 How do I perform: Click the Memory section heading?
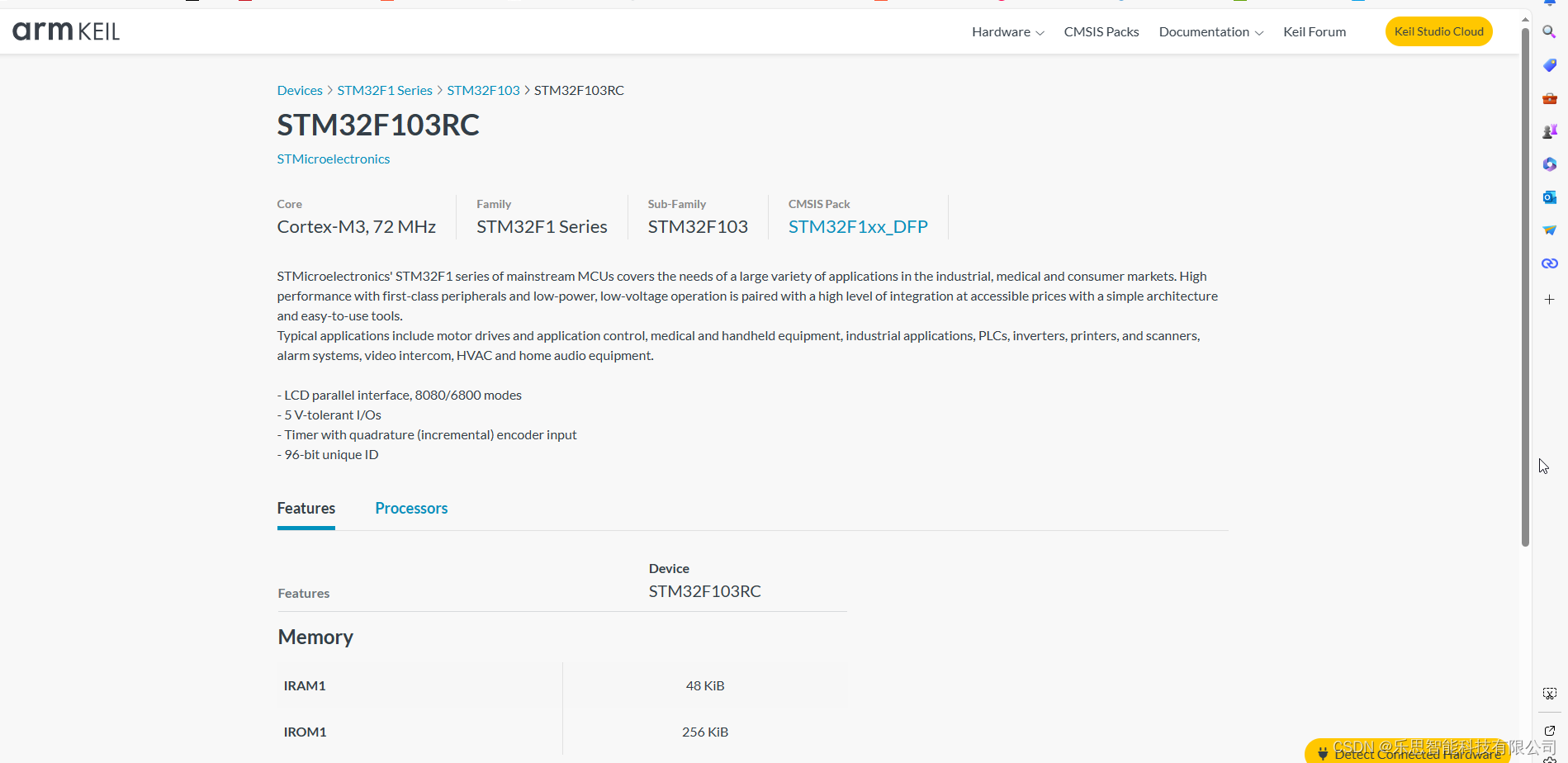315,637
